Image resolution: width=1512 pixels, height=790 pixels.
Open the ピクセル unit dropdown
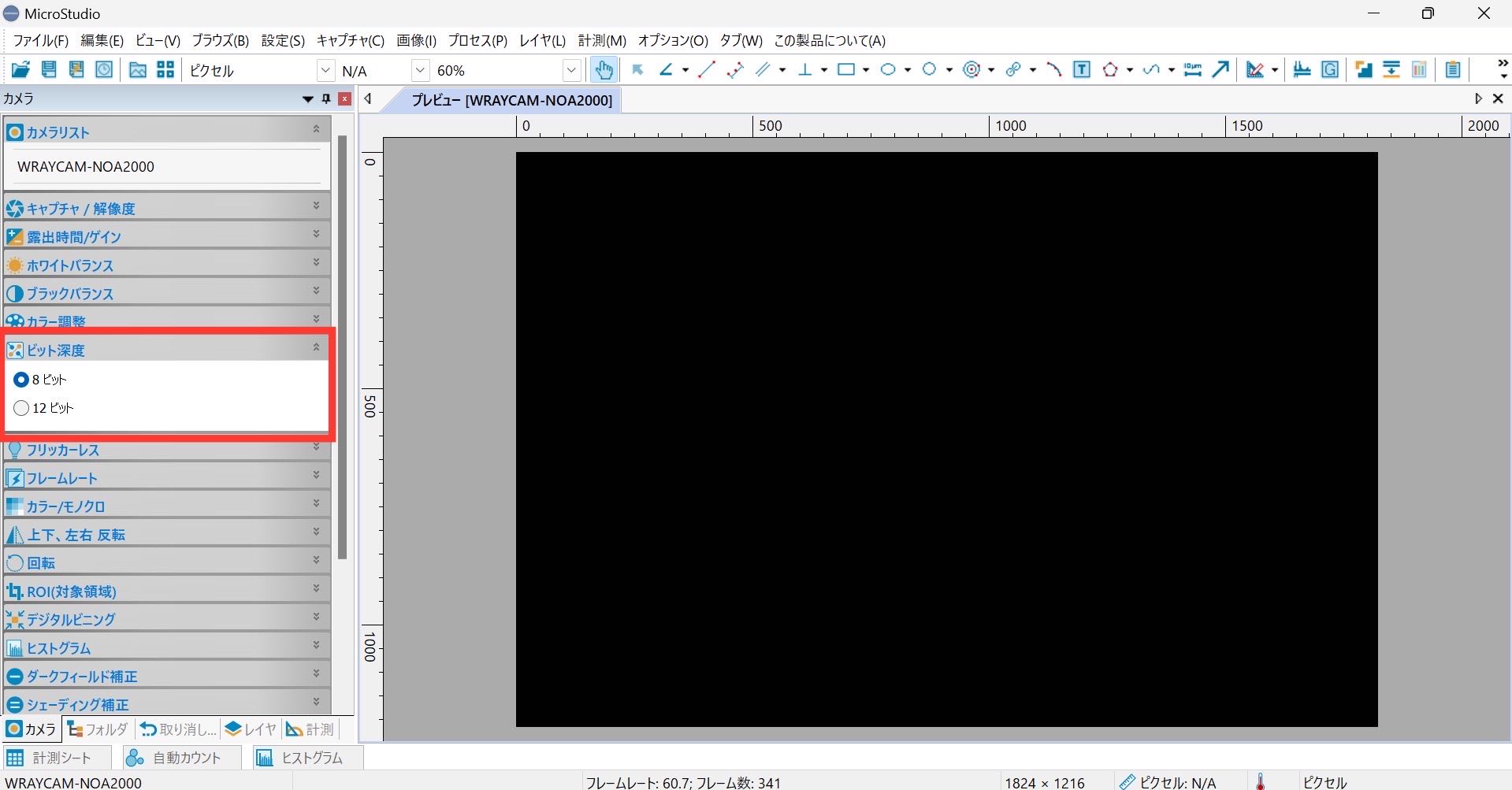[x=325, y=71]
